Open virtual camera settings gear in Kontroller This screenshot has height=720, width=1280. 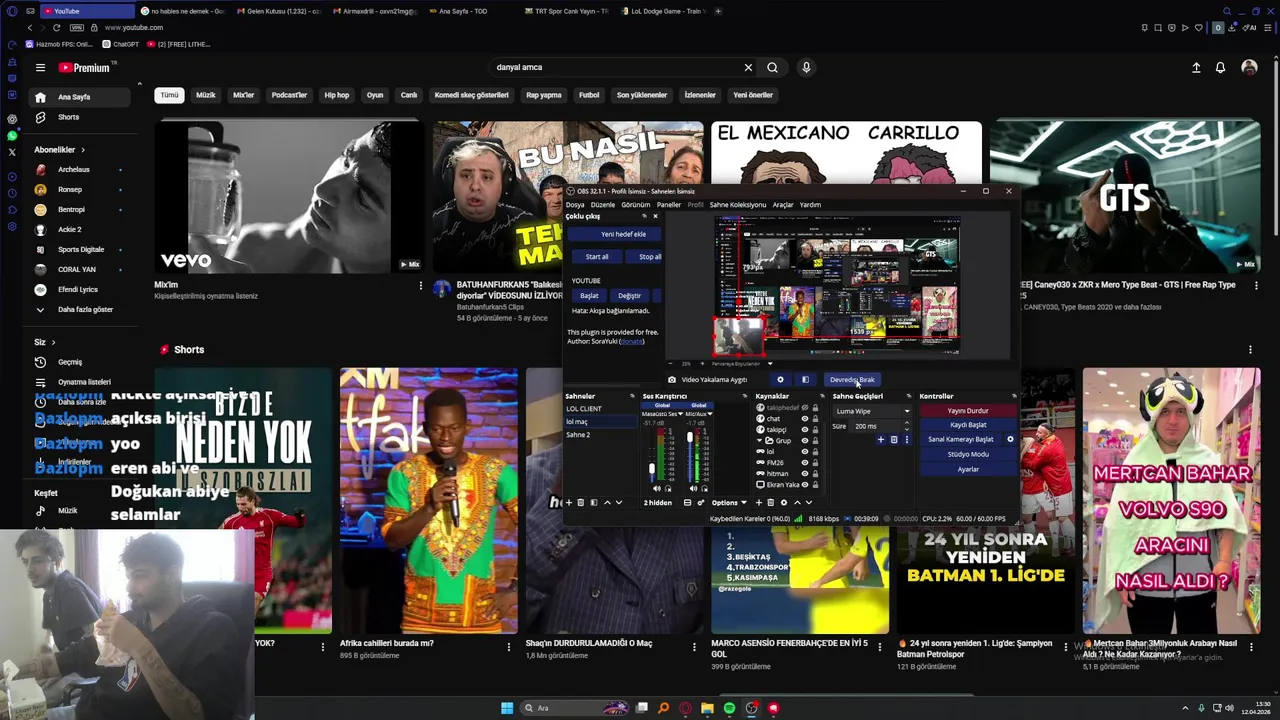[x=1010, y=439]
